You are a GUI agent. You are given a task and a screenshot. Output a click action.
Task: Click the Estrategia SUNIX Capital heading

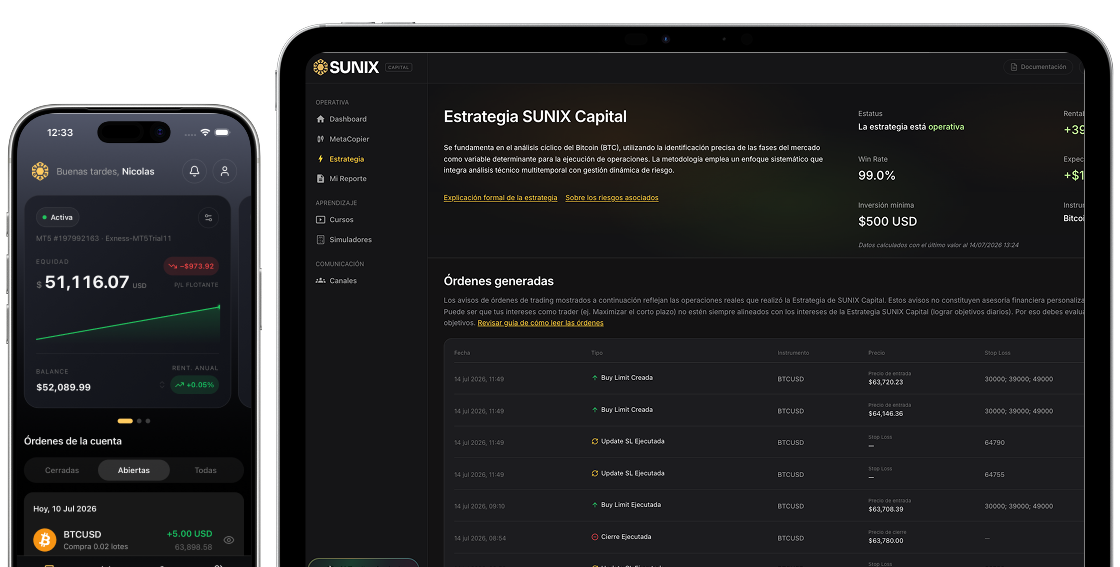click(x=535, y=116)
